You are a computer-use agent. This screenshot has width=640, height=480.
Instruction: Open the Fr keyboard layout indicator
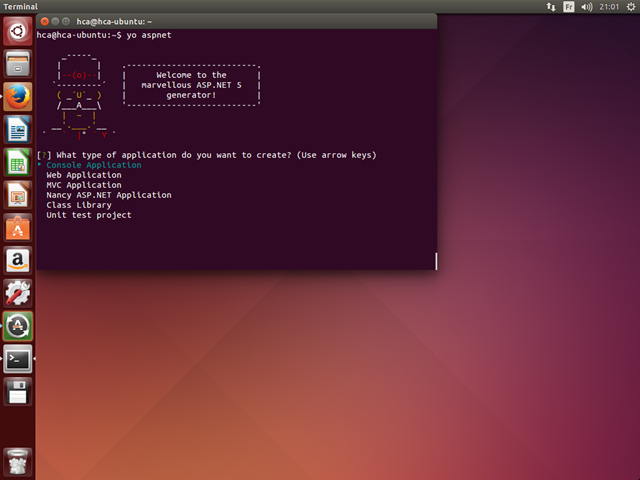pos(569,7)
